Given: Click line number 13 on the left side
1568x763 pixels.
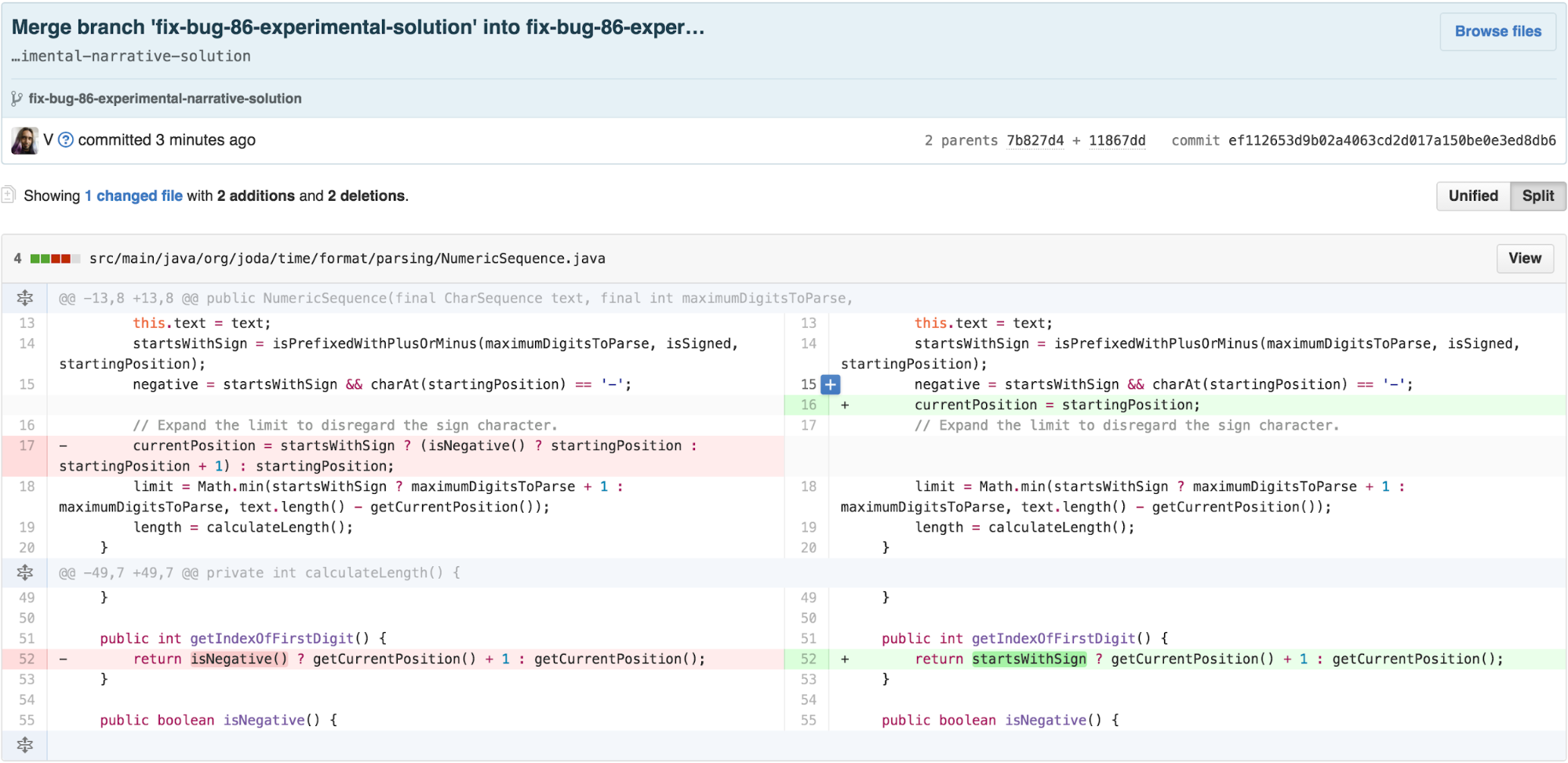Looking at the screenshot, I should (27, 323).
